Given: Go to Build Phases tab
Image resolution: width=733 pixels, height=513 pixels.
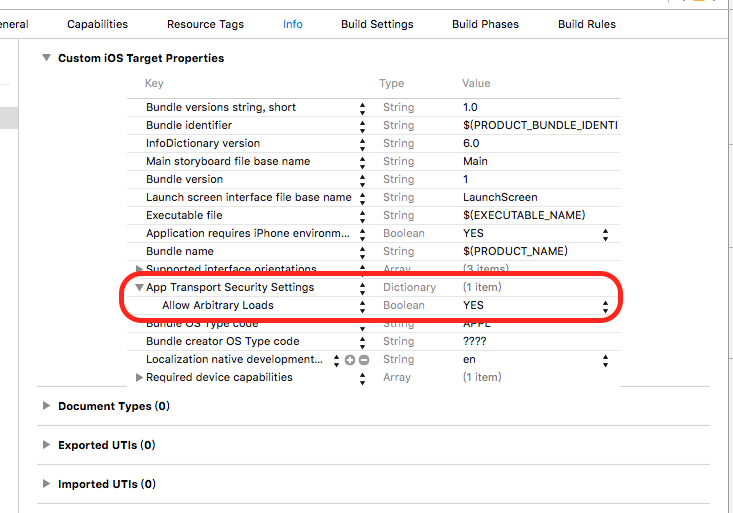Looking at the screenshot, I should pyautogui.click(x=485, y=24).
